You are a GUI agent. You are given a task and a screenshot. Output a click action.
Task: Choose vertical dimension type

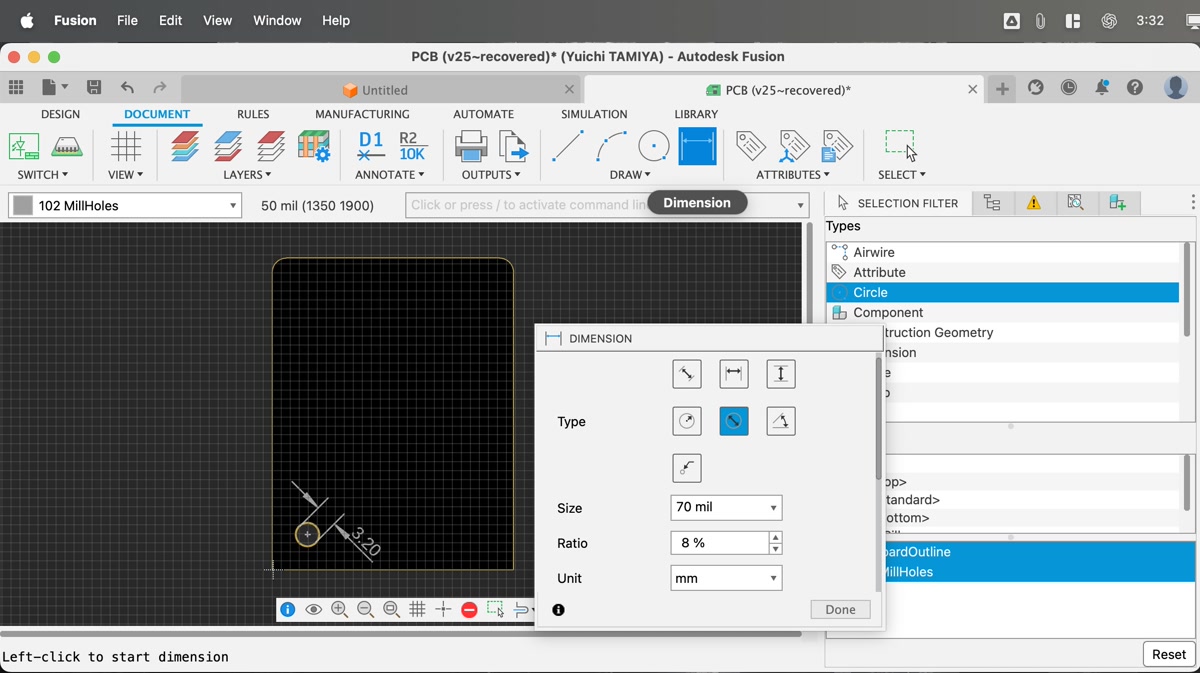tap(781, 374)
